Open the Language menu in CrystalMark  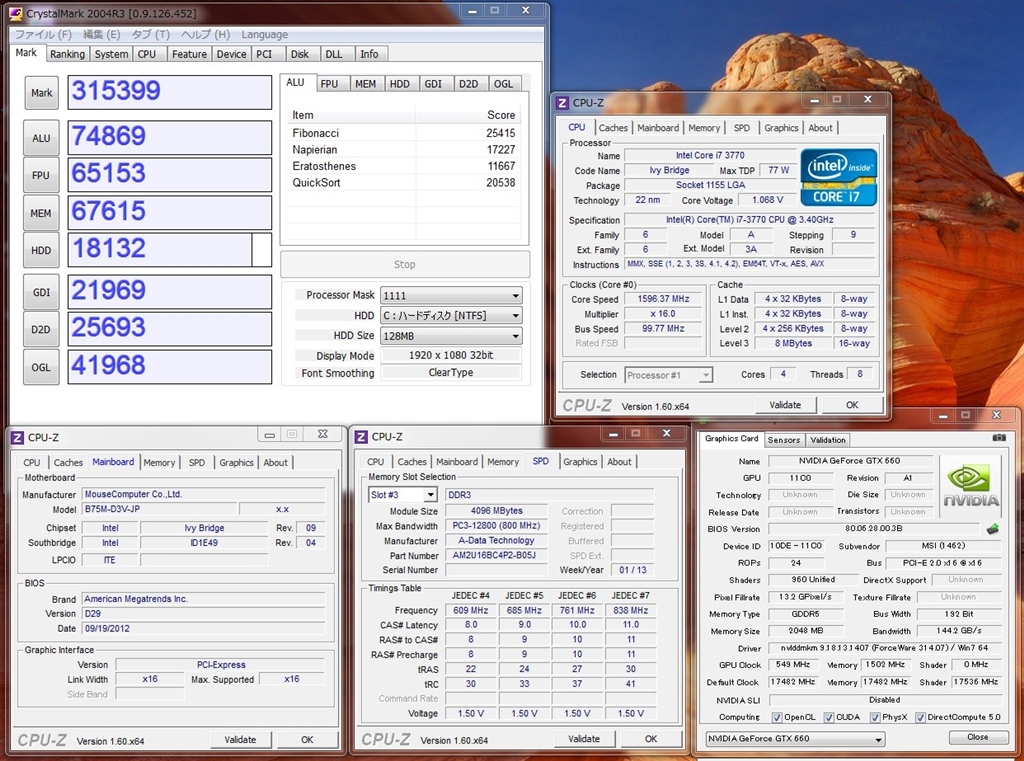[264, 35]
